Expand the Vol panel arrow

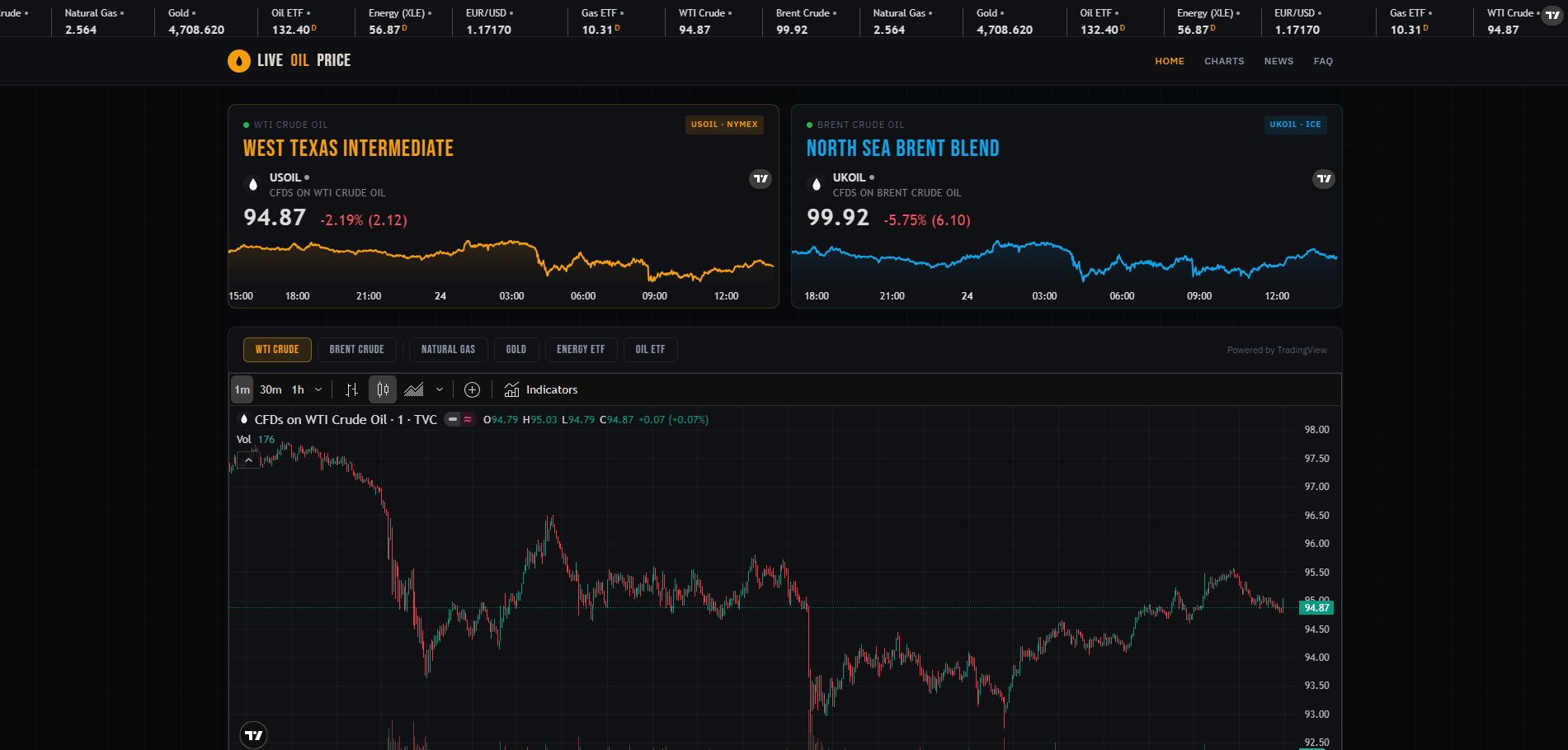[247, 459]
